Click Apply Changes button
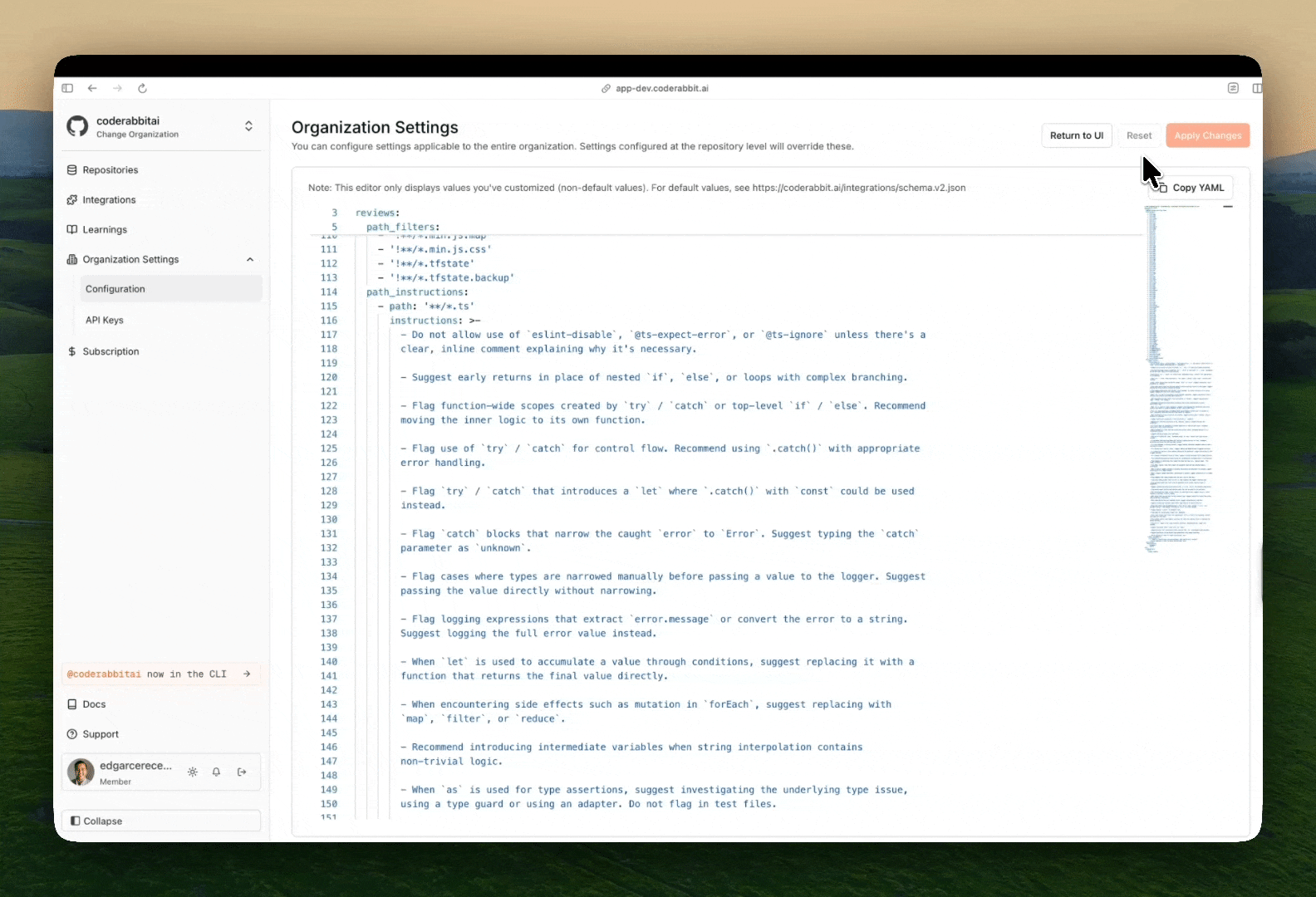Image resolution: width=1316 pixels, height=897 pixels. [x=1208, y=135]
